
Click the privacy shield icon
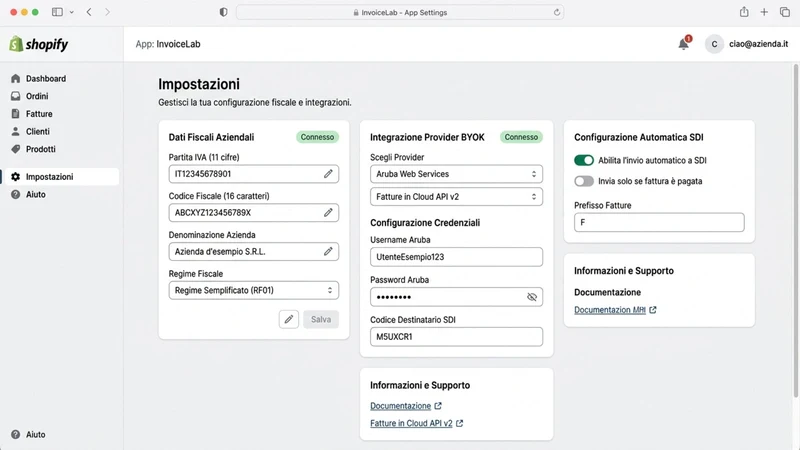pyautogui.click(x=223, y=12)
